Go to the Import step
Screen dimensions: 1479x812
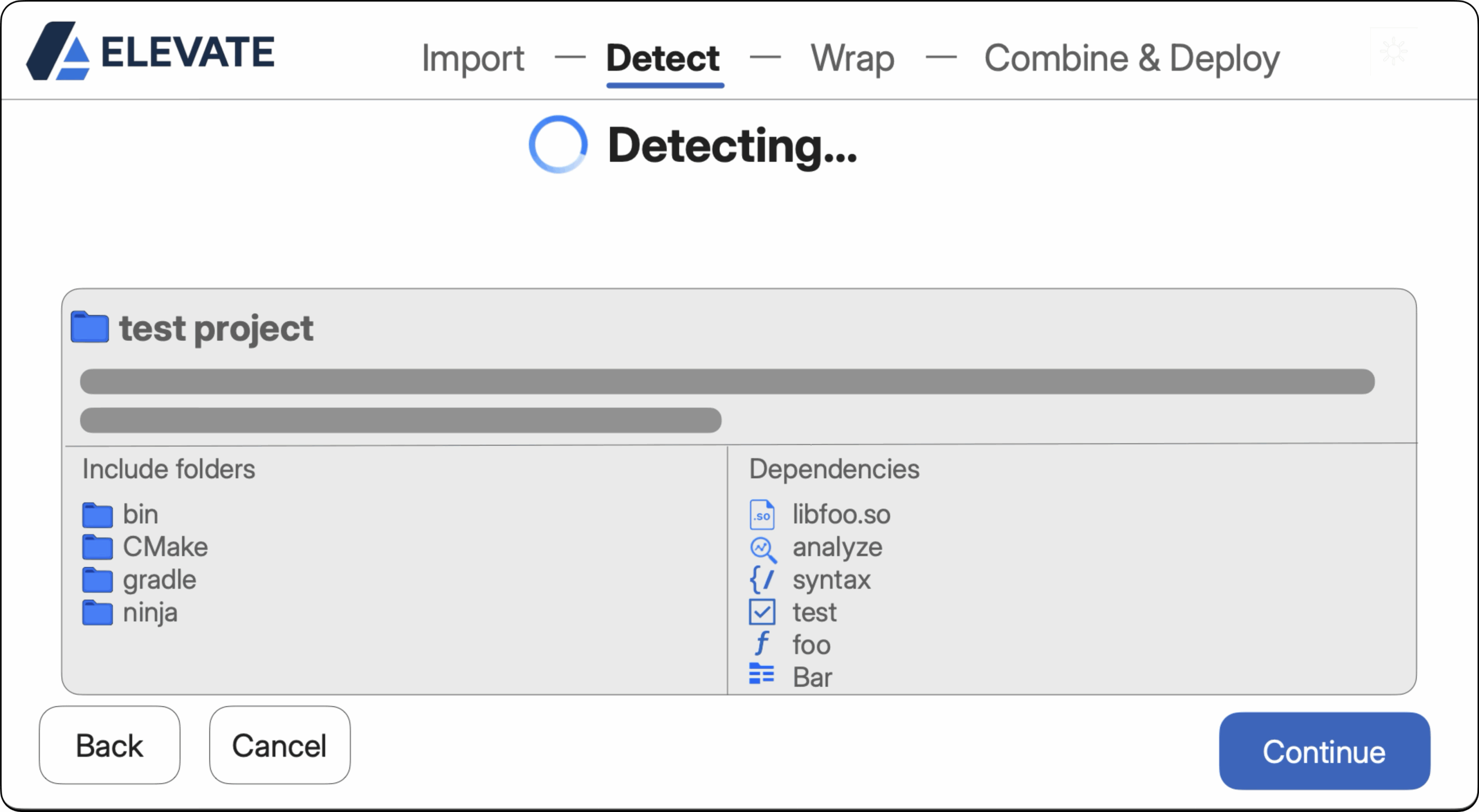point(473,59)
